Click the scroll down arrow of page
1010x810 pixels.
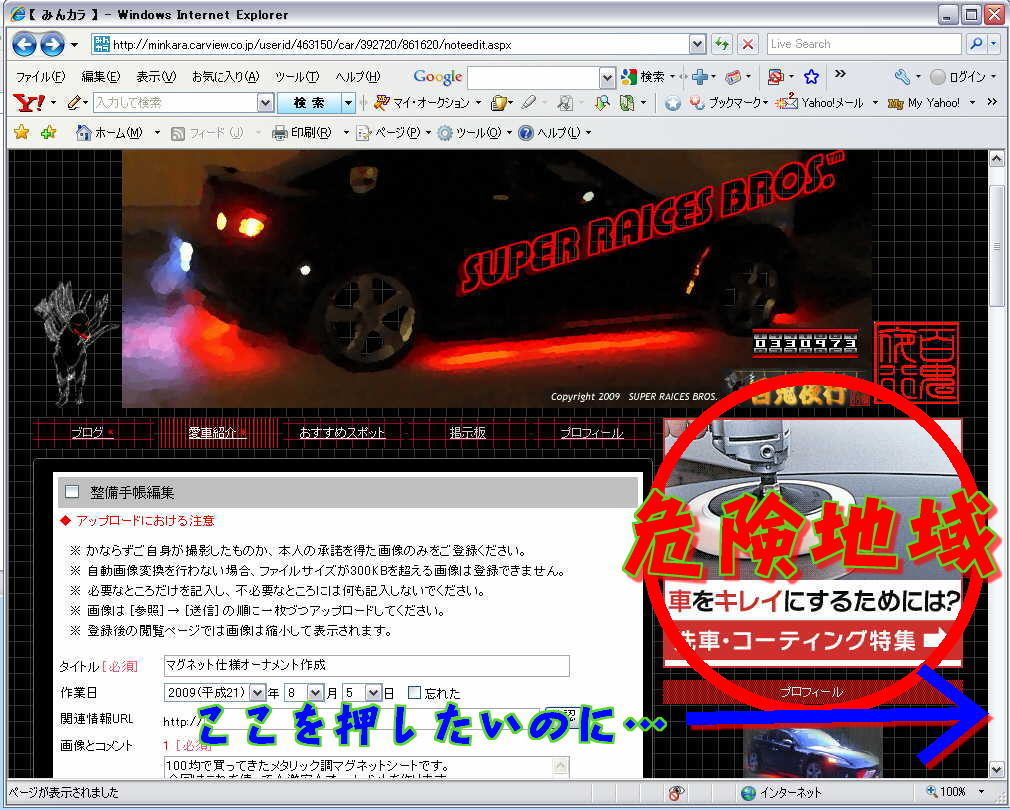(996, 769)
